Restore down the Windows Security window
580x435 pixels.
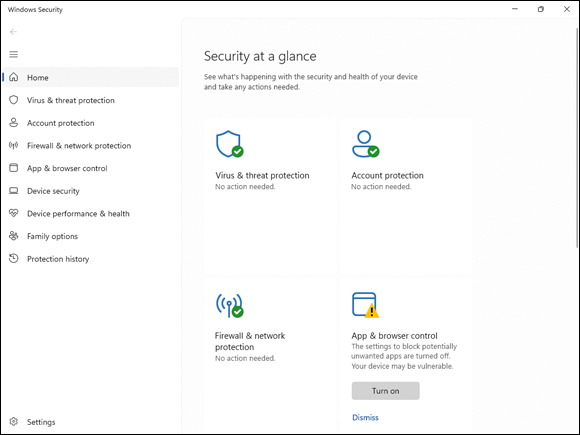541,9
